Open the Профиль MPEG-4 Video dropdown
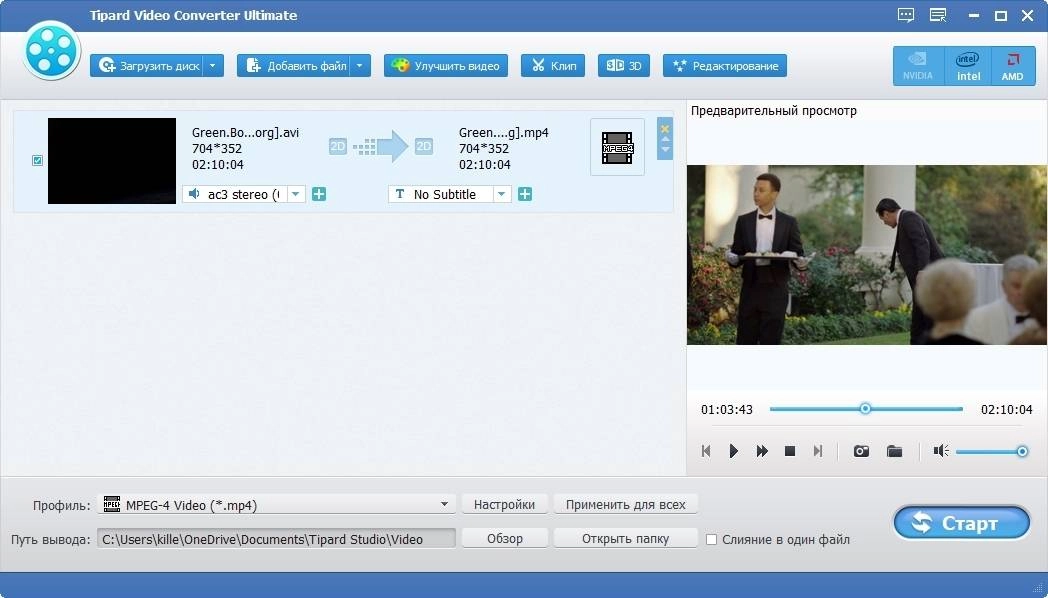This screenshot has width=1048, height=598. [277, 504]
